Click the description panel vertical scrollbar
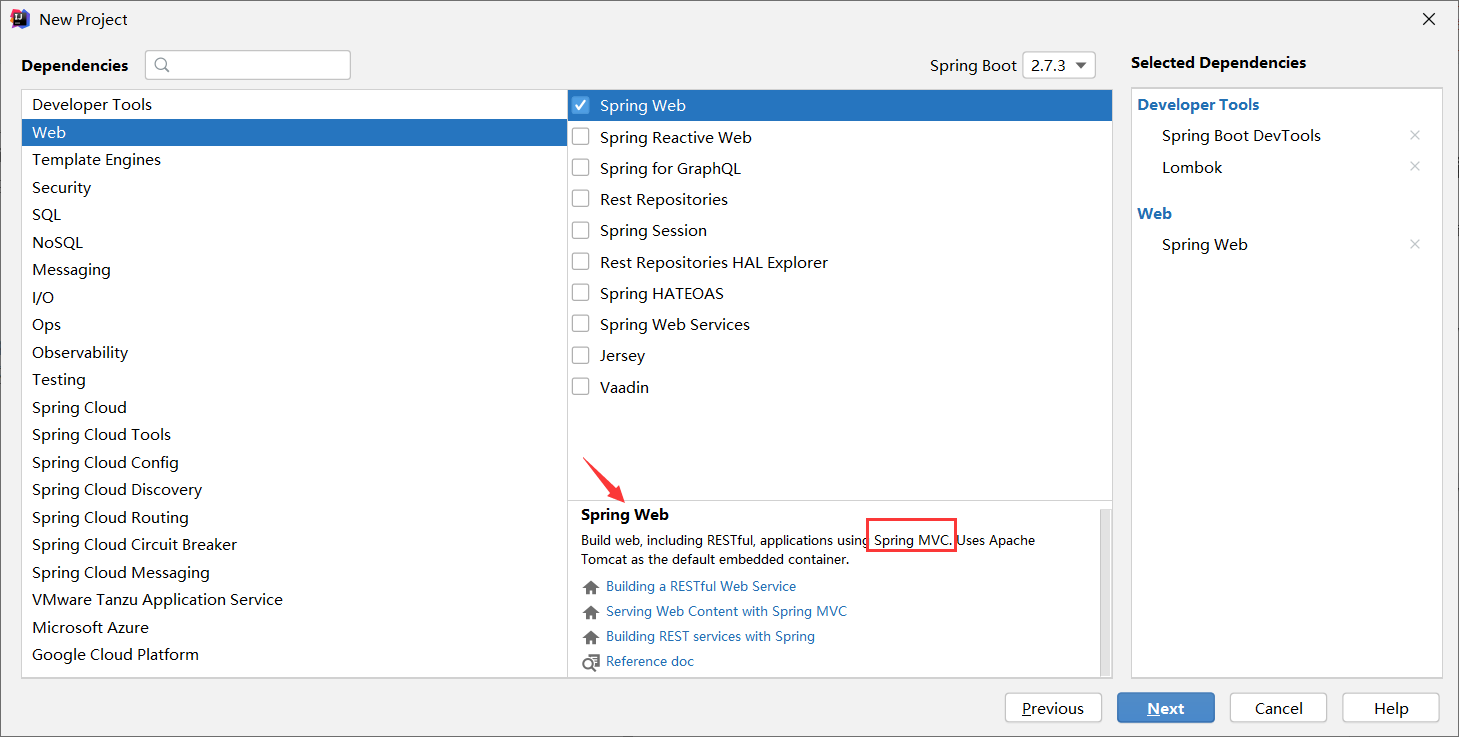Image resolution: width=1459 pixels, height=737 pixels. click(1105, 592)
